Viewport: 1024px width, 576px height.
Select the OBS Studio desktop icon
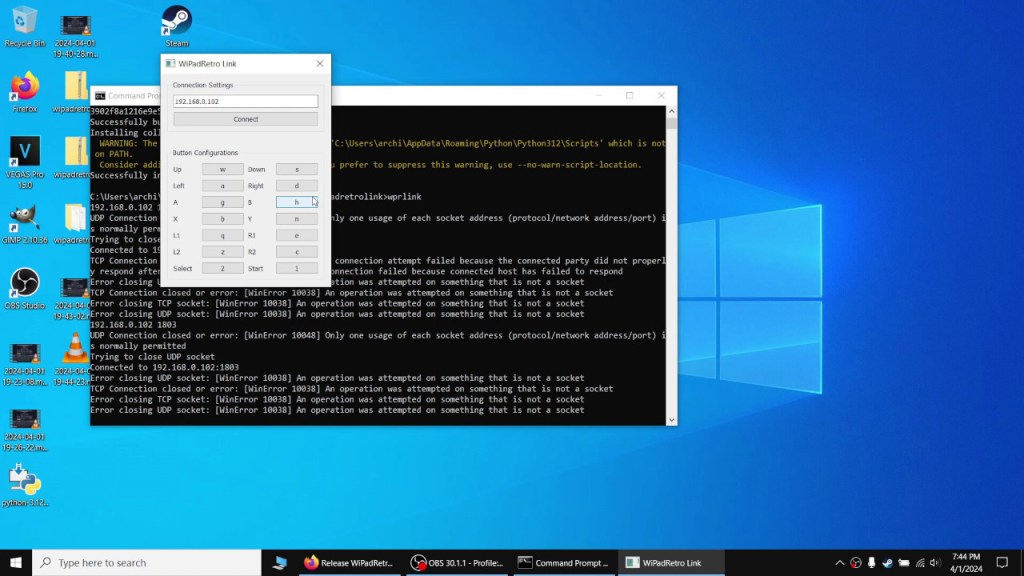[25, 287]
